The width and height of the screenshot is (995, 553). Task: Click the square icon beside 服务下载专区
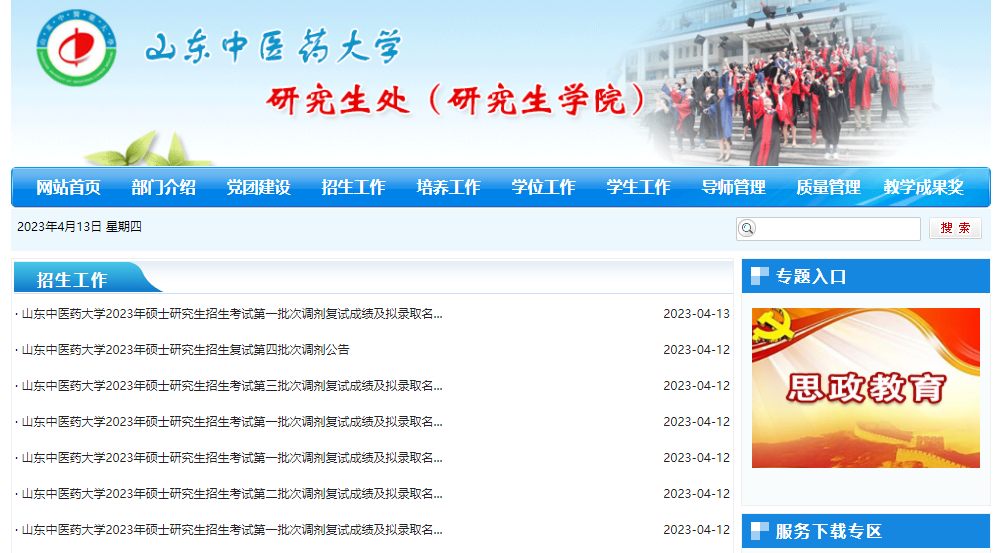tap(760, 531)
